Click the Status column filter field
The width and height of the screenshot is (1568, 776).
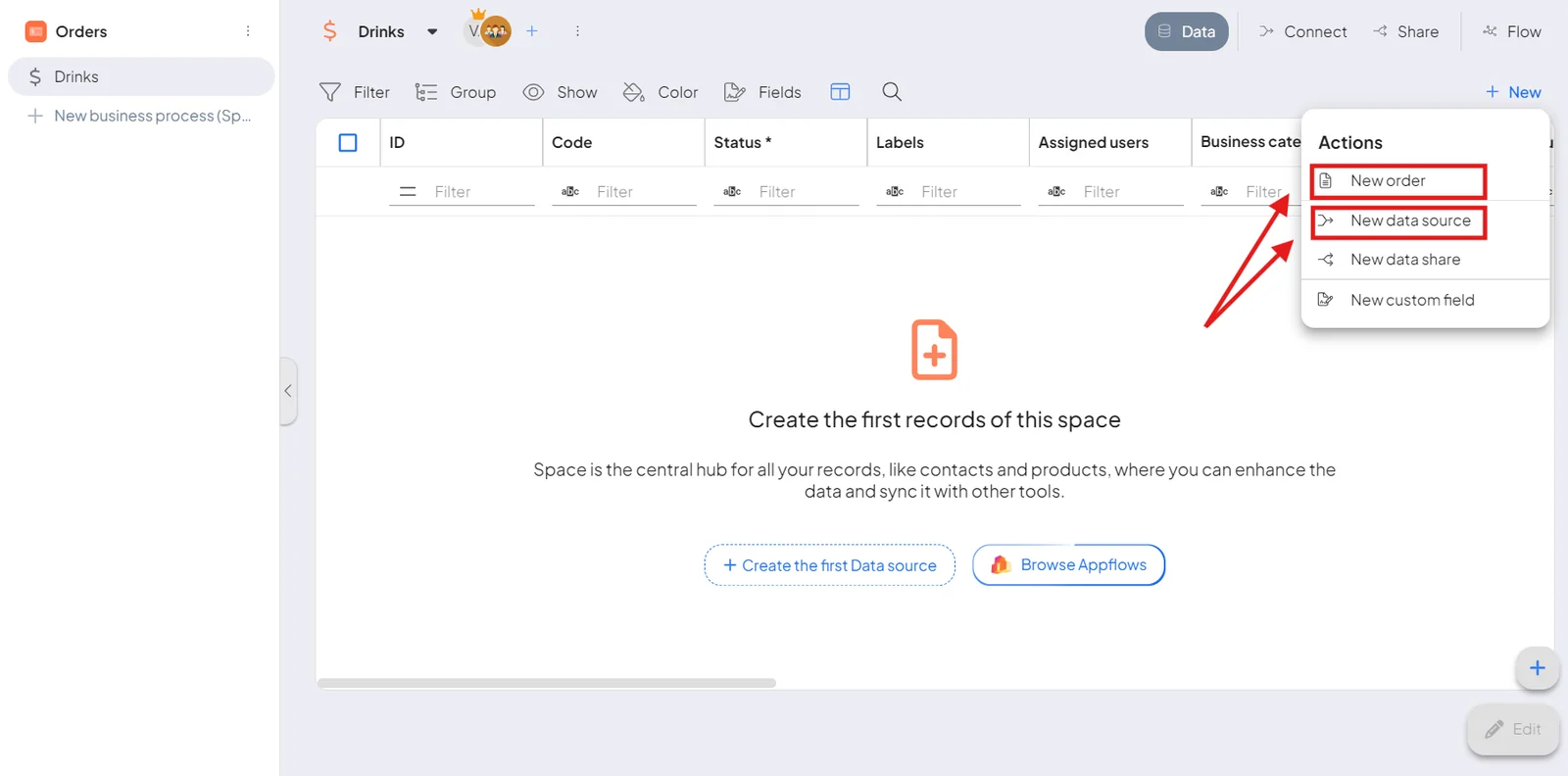point(808,192)
